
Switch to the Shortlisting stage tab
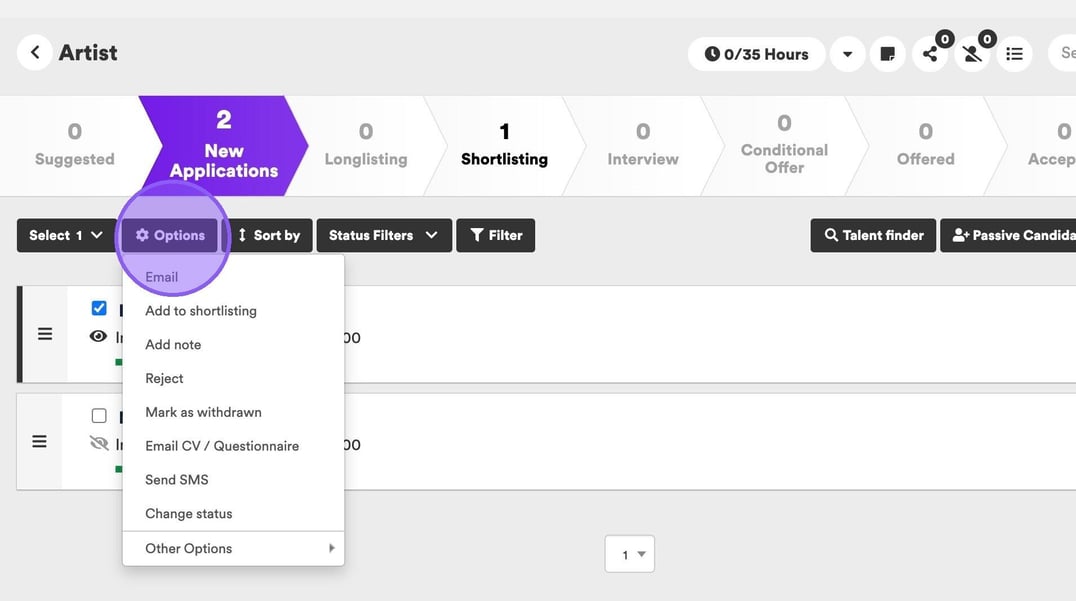[504, 146]
